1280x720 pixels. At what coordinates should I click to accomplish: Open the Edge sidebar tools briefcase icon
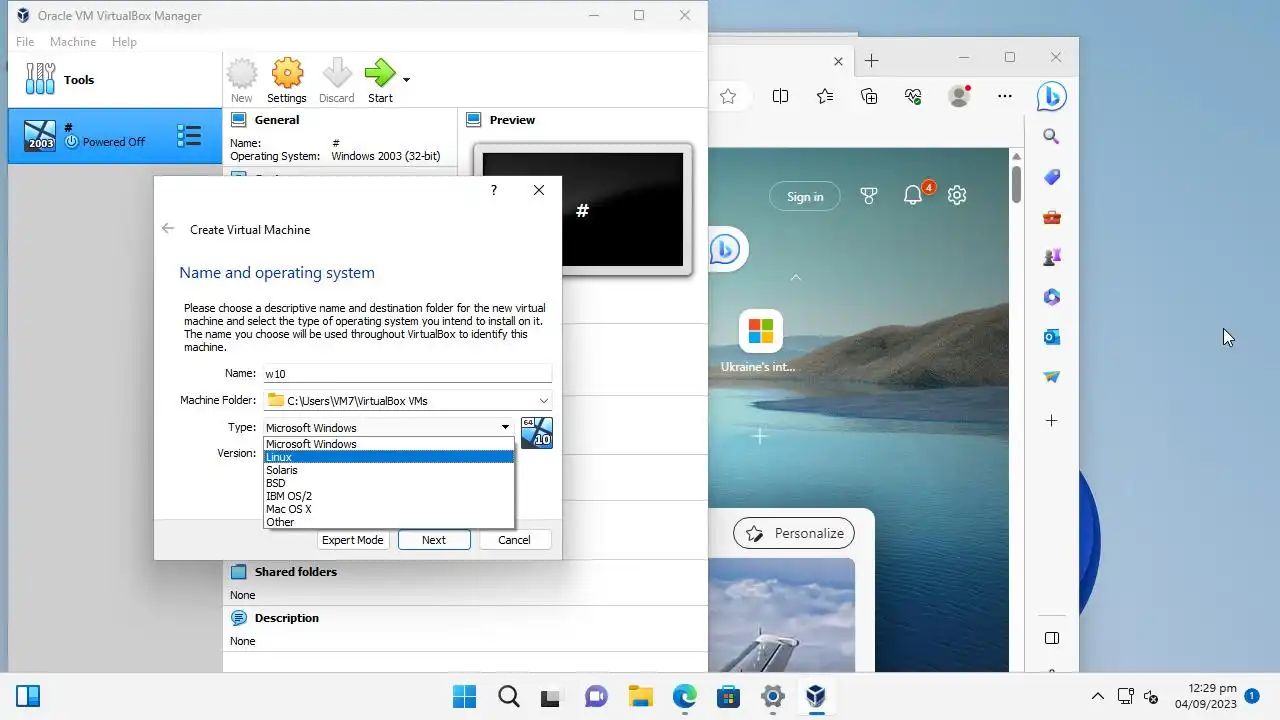[x=1051, y=217]
